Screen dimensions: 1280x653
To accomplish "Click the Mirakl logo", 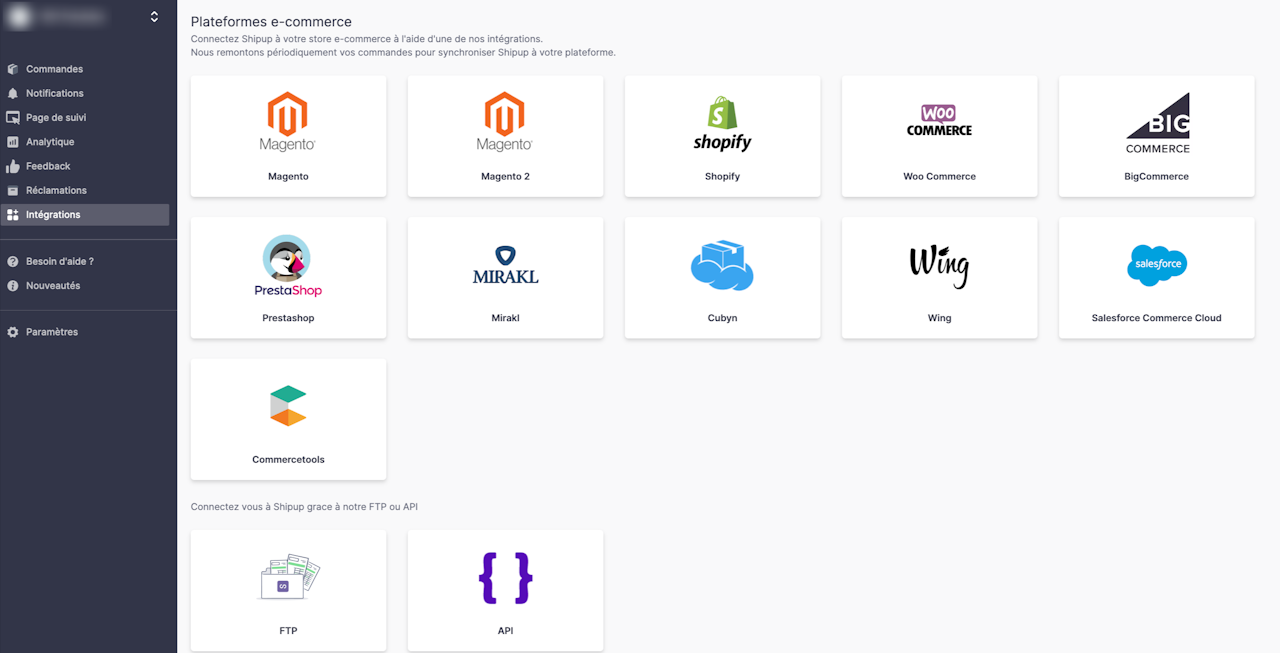I will point(505,265).
